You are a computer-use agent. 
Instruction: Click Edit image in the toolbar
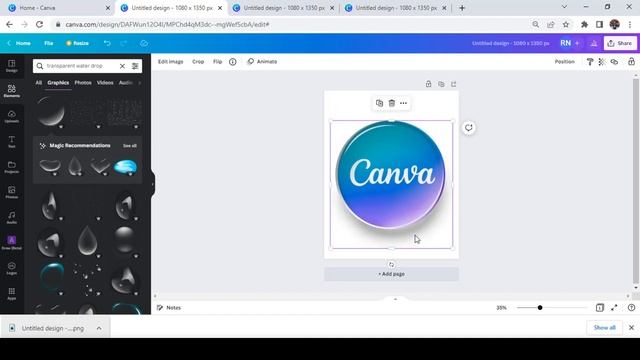point(171,62)
